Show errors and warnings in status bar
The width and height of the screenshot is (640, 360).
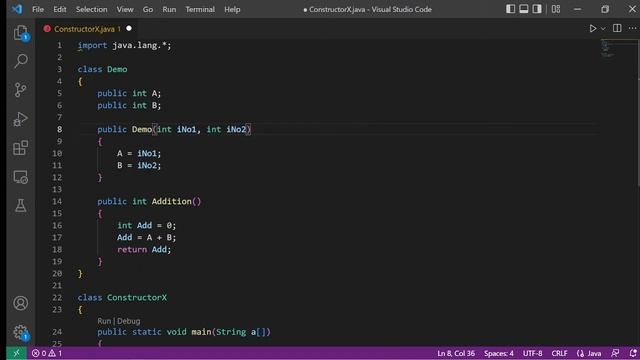(x=47, y=353)
